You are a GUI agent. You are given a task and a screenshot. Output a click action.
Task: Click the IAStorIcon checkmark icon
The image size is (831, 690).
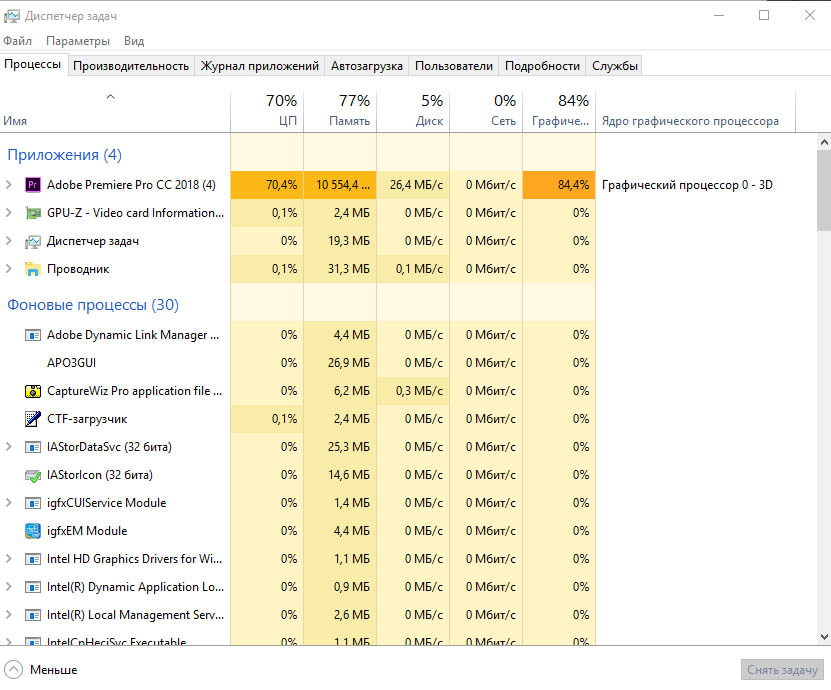pyautogui.click(x=33, y=476)
